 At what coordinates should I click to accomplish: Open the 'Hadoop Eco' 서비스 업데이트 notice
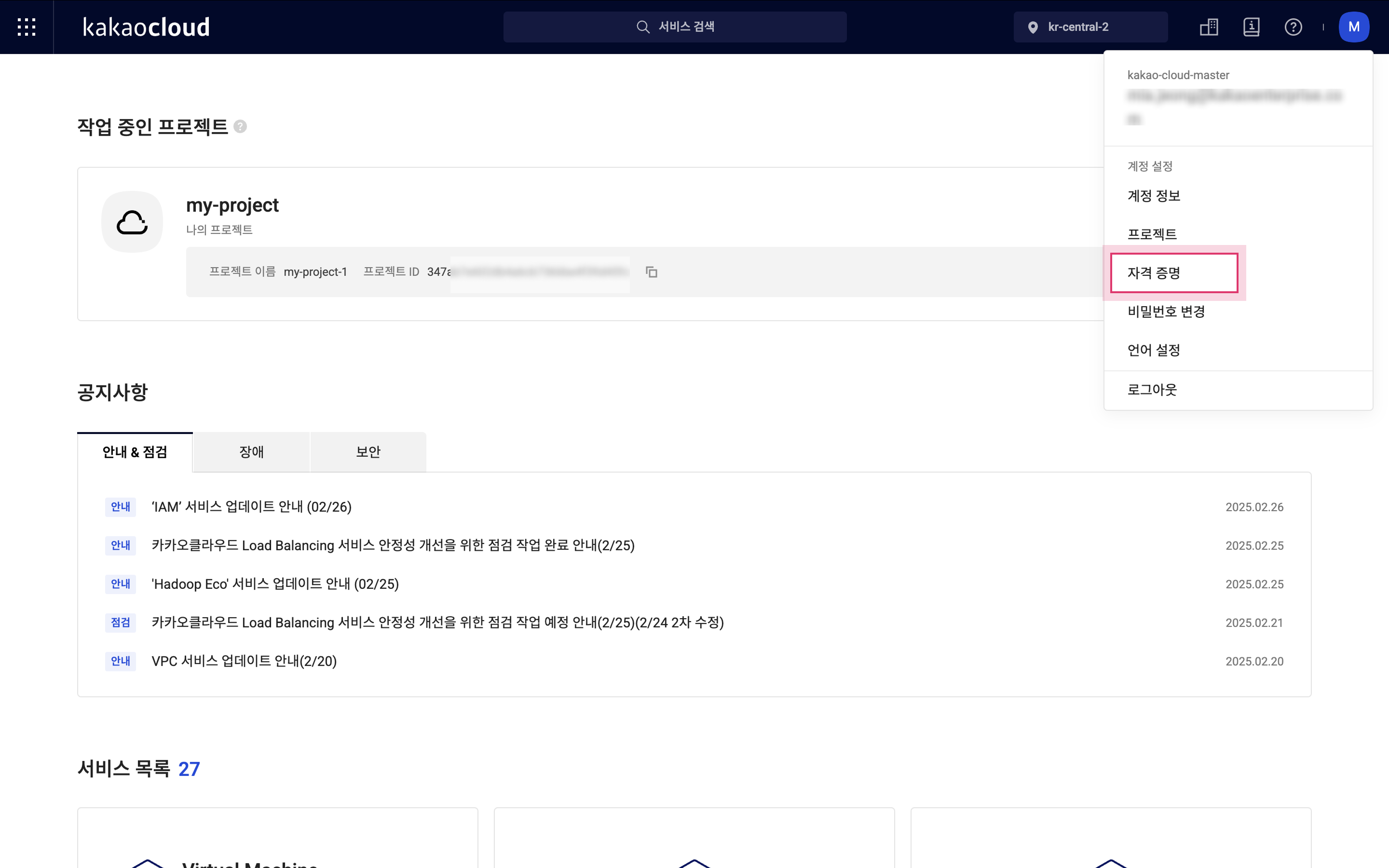tap(275, 584)
